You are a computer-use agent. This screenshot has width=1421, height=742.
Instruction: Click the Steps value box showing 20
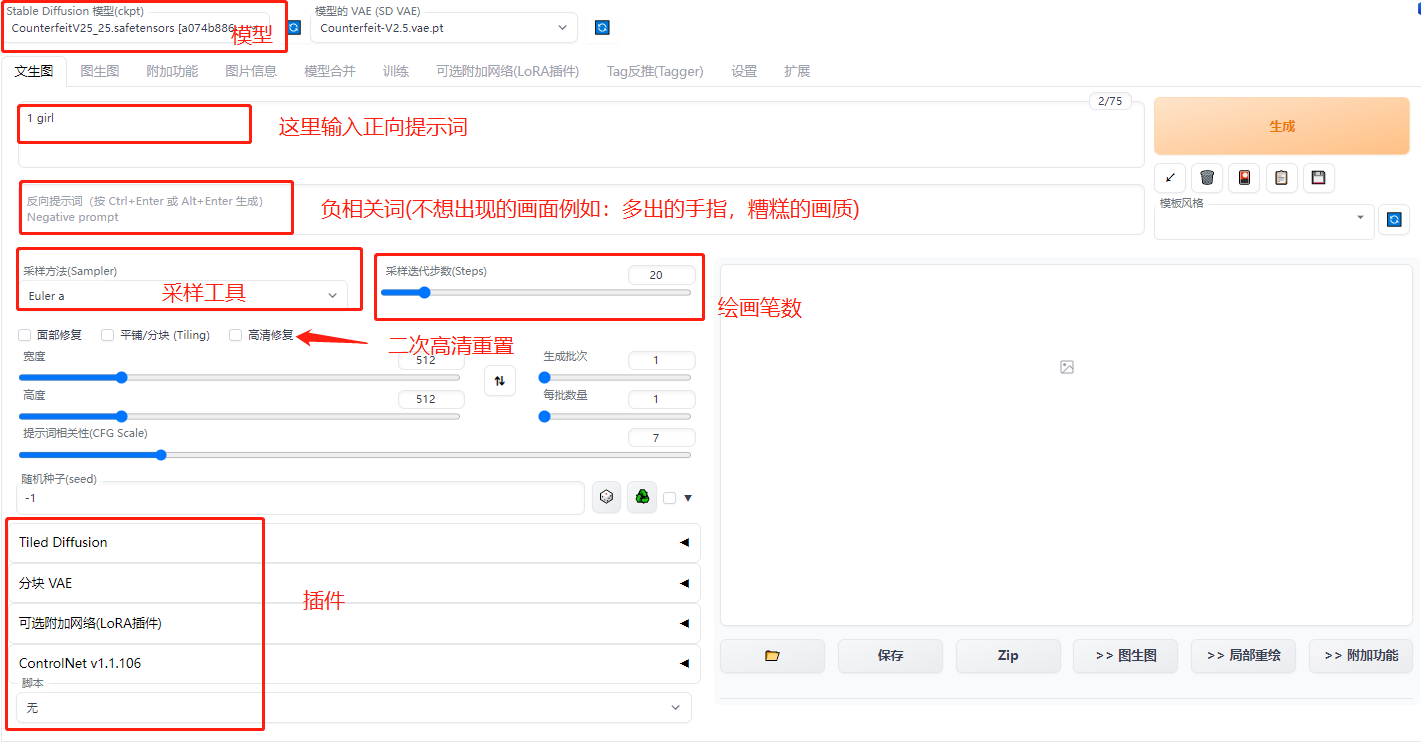coord(661,275)
